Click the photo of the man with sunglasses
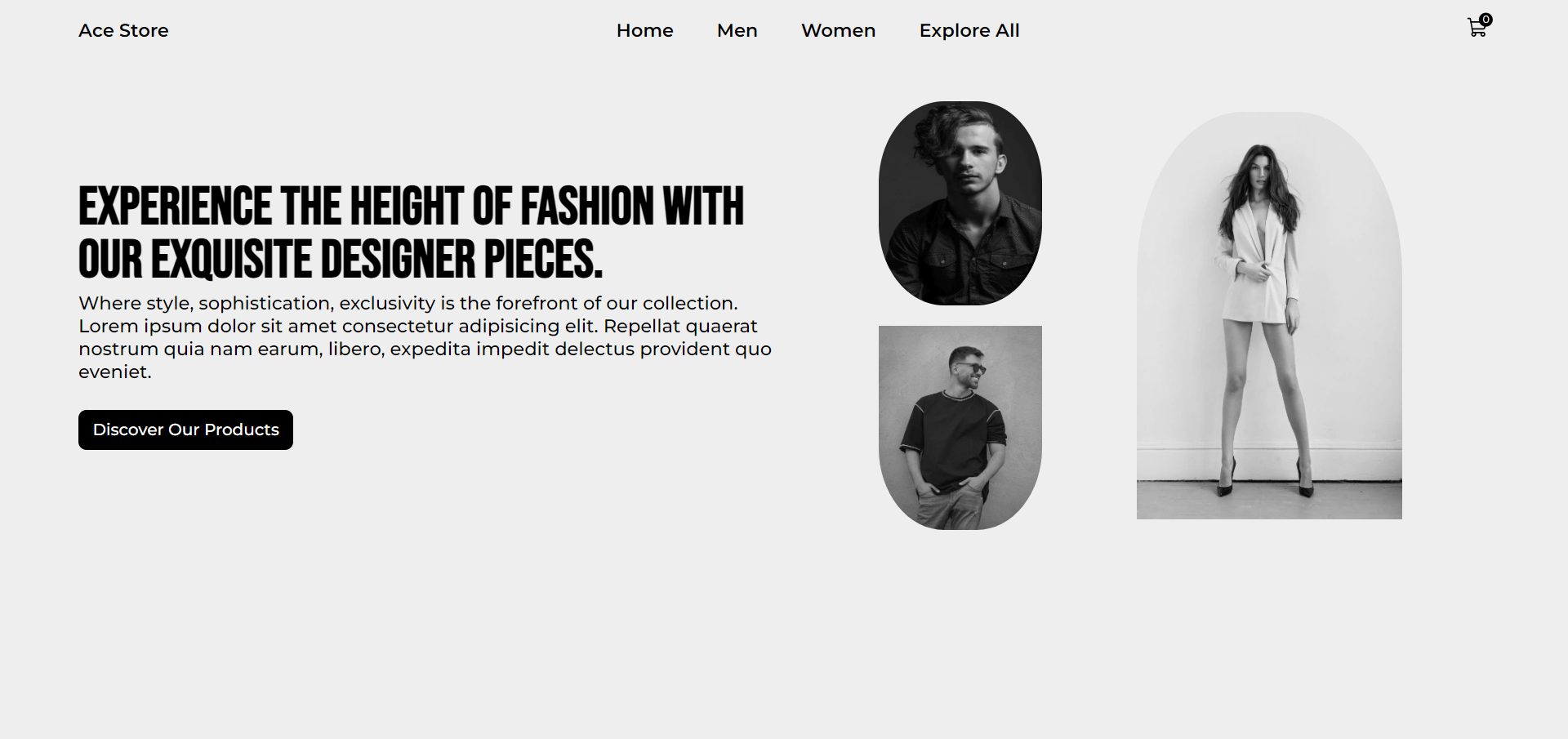This screenshot has width=1568, height=739. point(960,426)
